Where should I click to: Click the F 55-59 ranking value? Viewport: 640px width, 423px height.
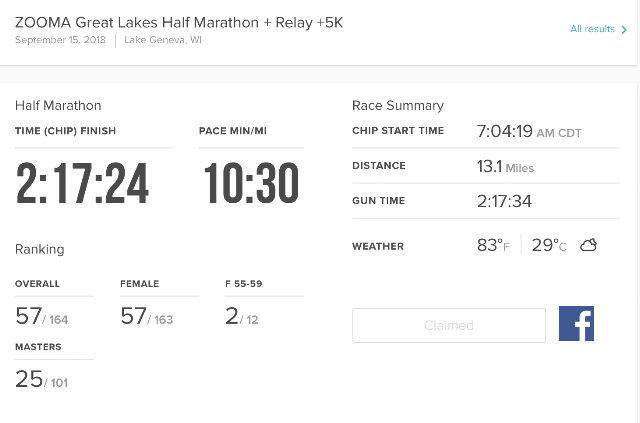242,316
